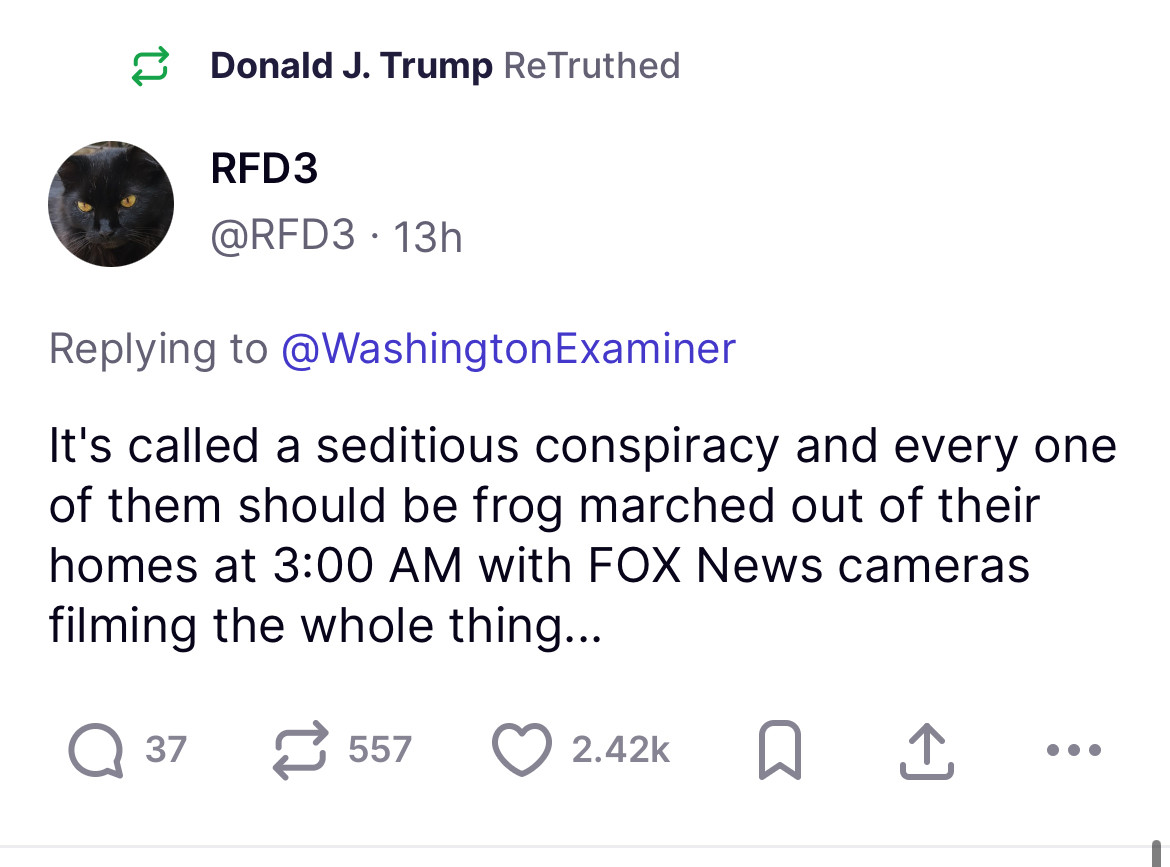Screen dimensions: 1170x867
Task: Click the RFD3 display name
Action: tap(264, 168)
